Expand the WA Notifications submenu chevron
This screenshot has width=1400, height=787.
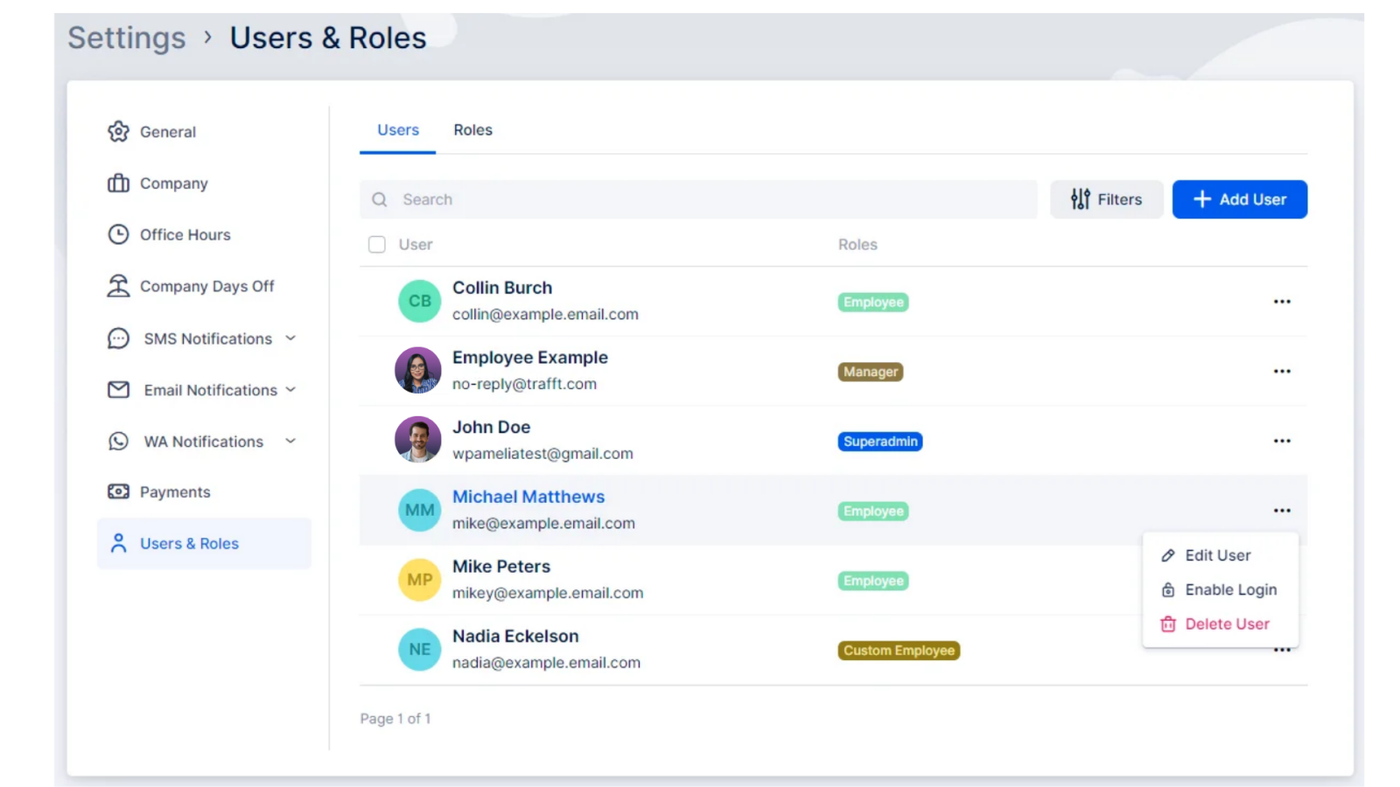point(290,441)
